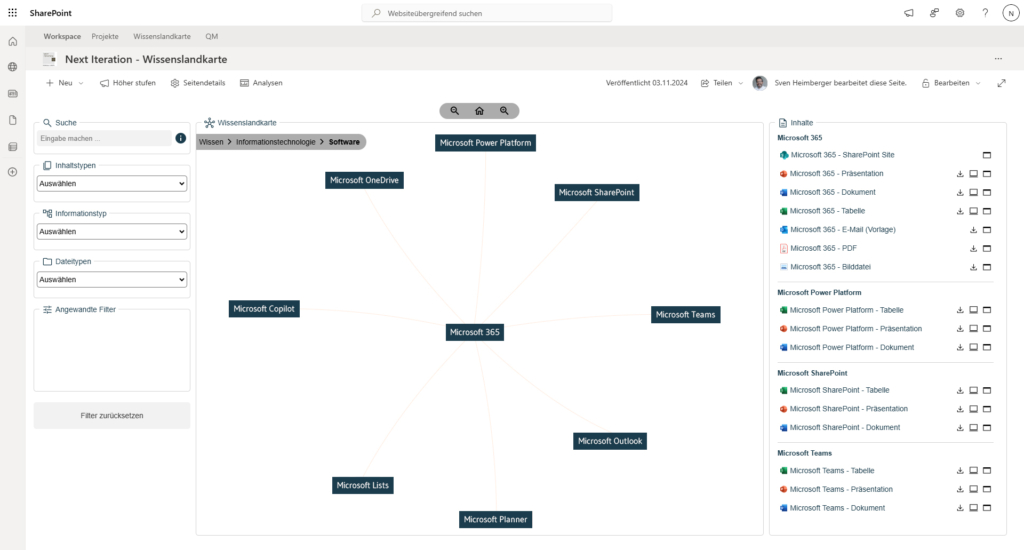Open the files page icon in left rail
1024x550 pixels.
click(x=12, y=120)
